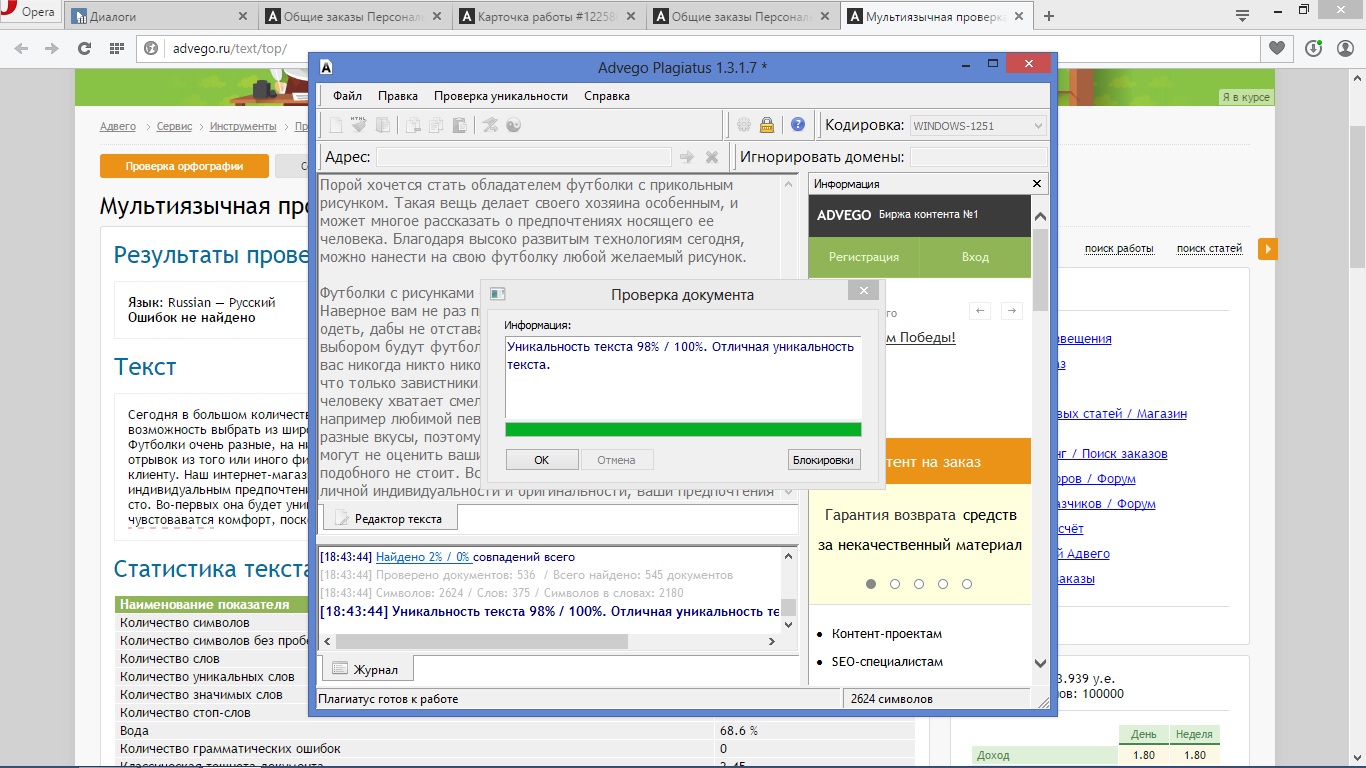This screenshot has width=1366, height=768.
Task: Click the Контент-проектам list item
Action: (887, 634)
